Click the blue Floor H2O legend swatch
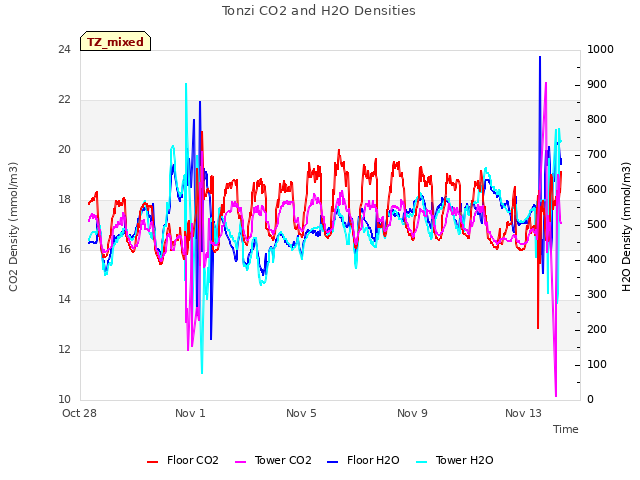The image size is (640, 480). [x=333, y=462]
